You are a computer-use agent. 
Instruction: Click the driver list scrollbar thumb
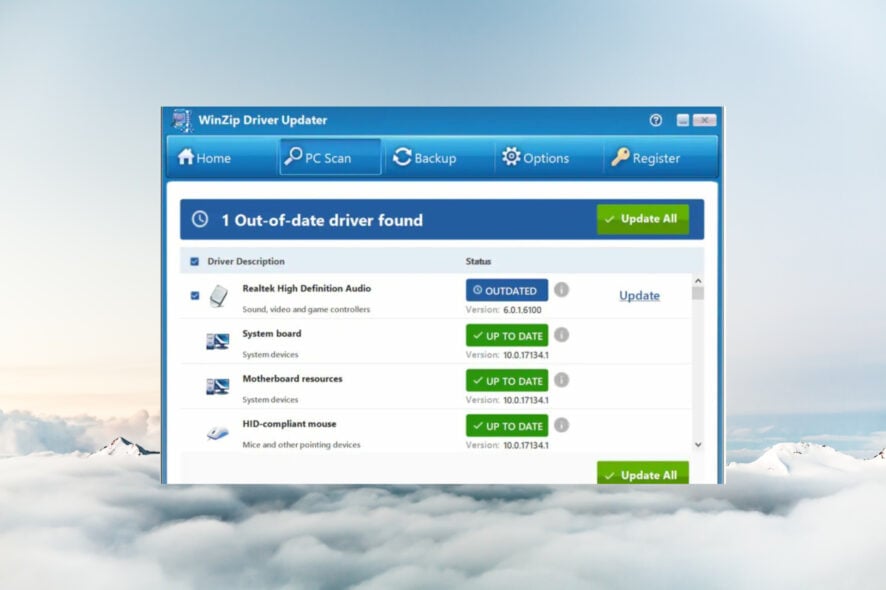tap(698, 293)
